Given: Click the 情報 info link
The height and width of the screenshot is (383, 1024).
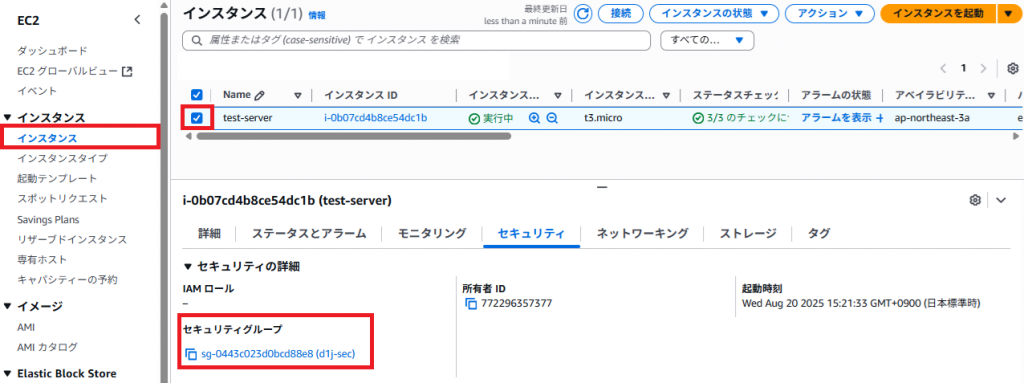Looking at the screenshot, I should (317, 15).
